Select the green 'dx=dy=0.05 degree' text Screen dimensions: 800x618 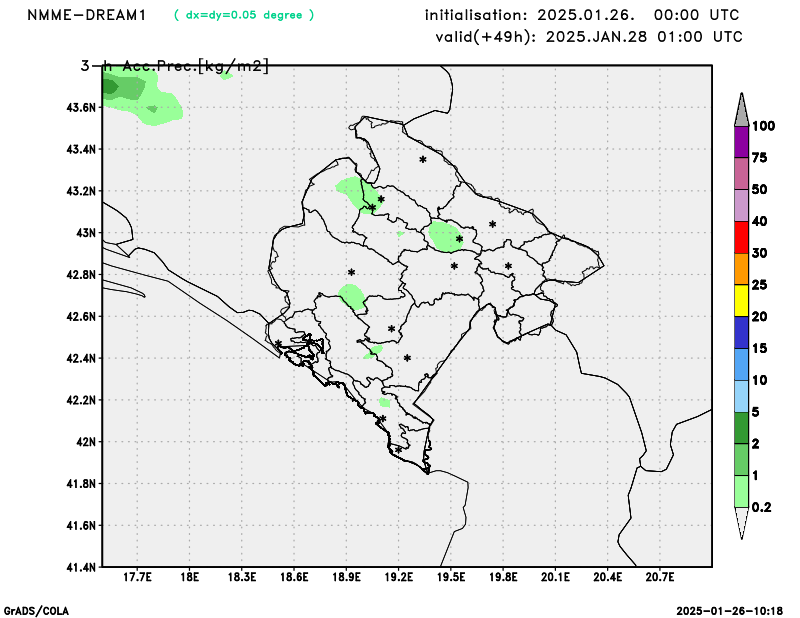click(x=244, y=15)
